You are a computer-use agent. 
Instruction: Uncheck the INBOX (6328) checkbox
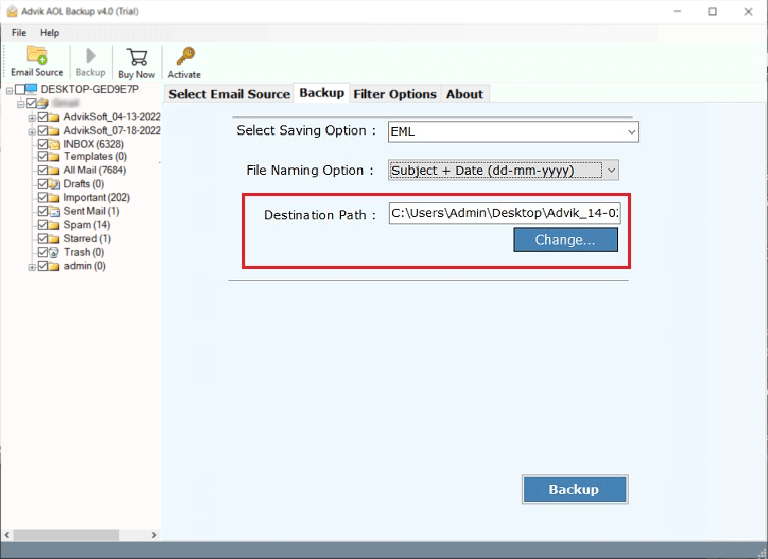pos(43,144)
